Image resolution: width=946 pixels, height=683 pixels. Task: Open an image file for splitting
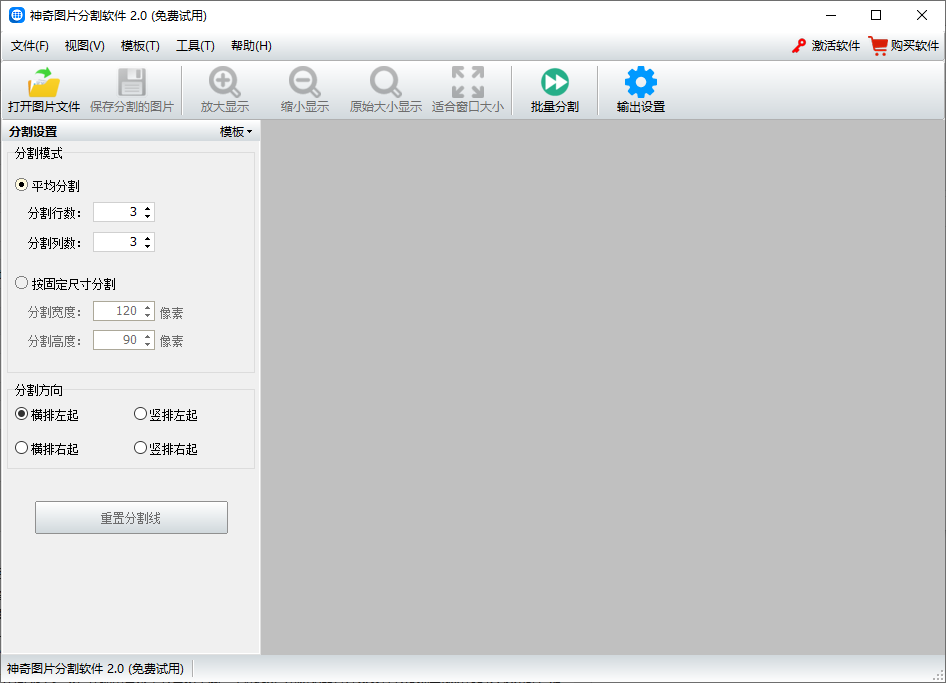pyautogui.click(x=42, y=89)
